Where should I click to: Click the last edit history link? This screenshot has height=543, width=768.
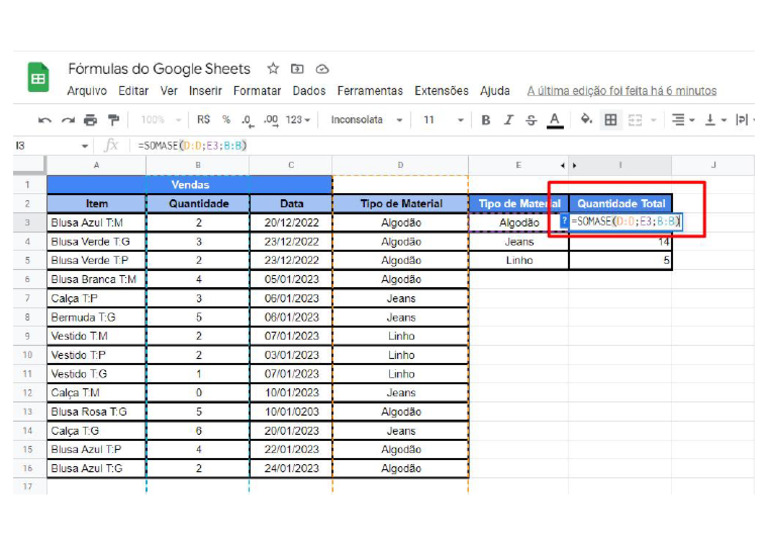621,91
